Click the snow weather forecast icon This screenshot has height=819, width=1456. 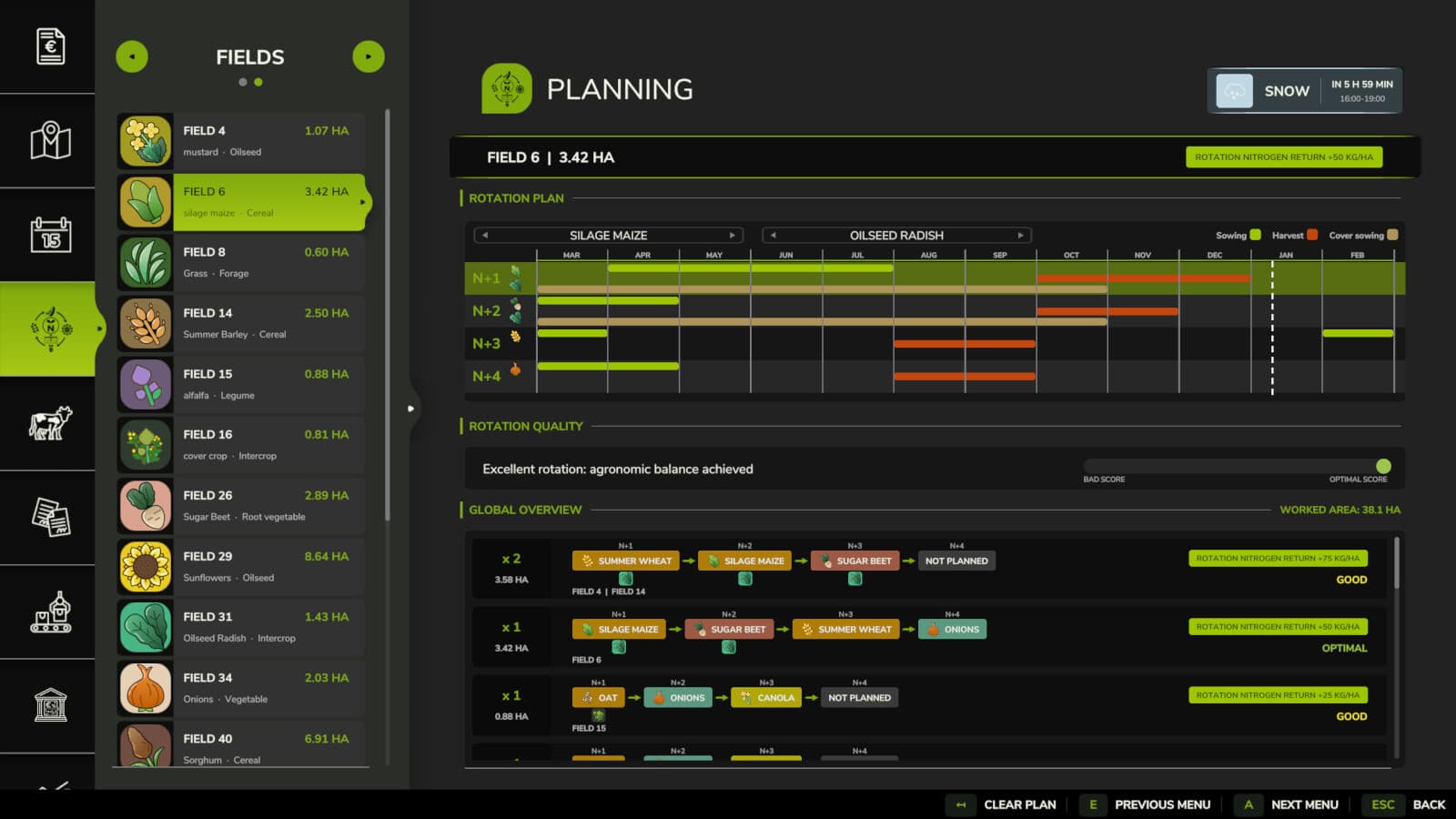1235,91
